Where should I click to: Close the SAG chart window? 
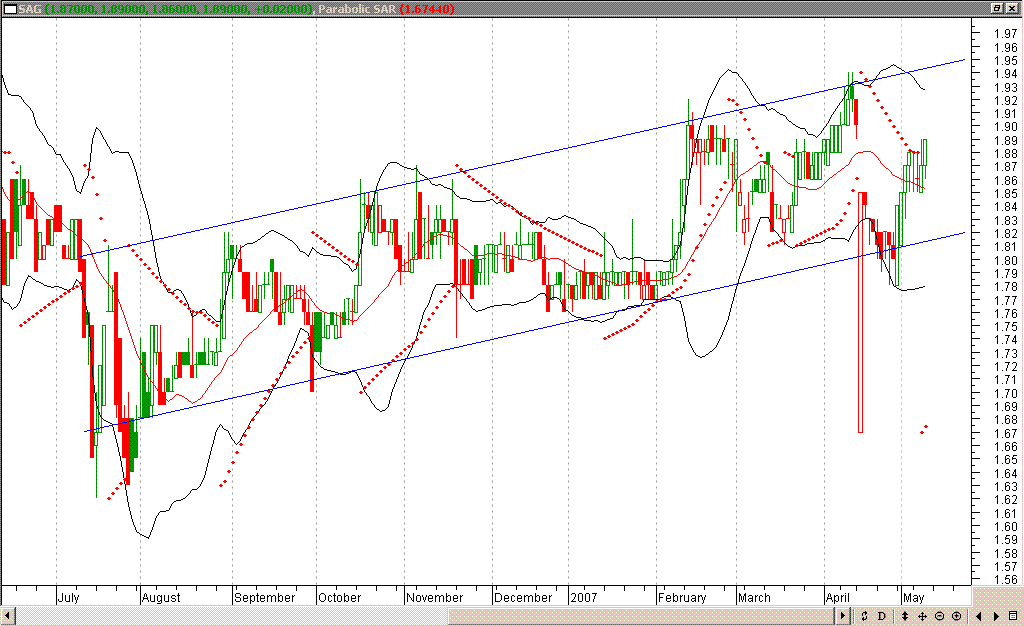[x=1012, y=8]
